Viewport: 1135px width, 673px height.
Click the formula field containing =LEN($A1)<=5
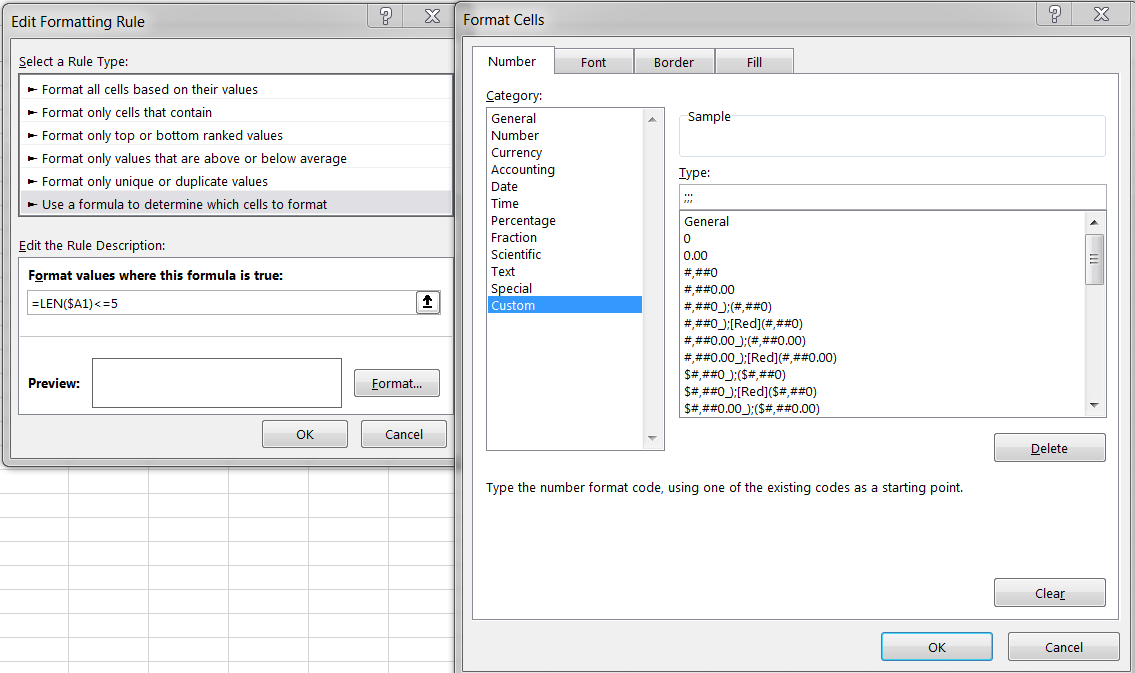(x=221, y=303)
